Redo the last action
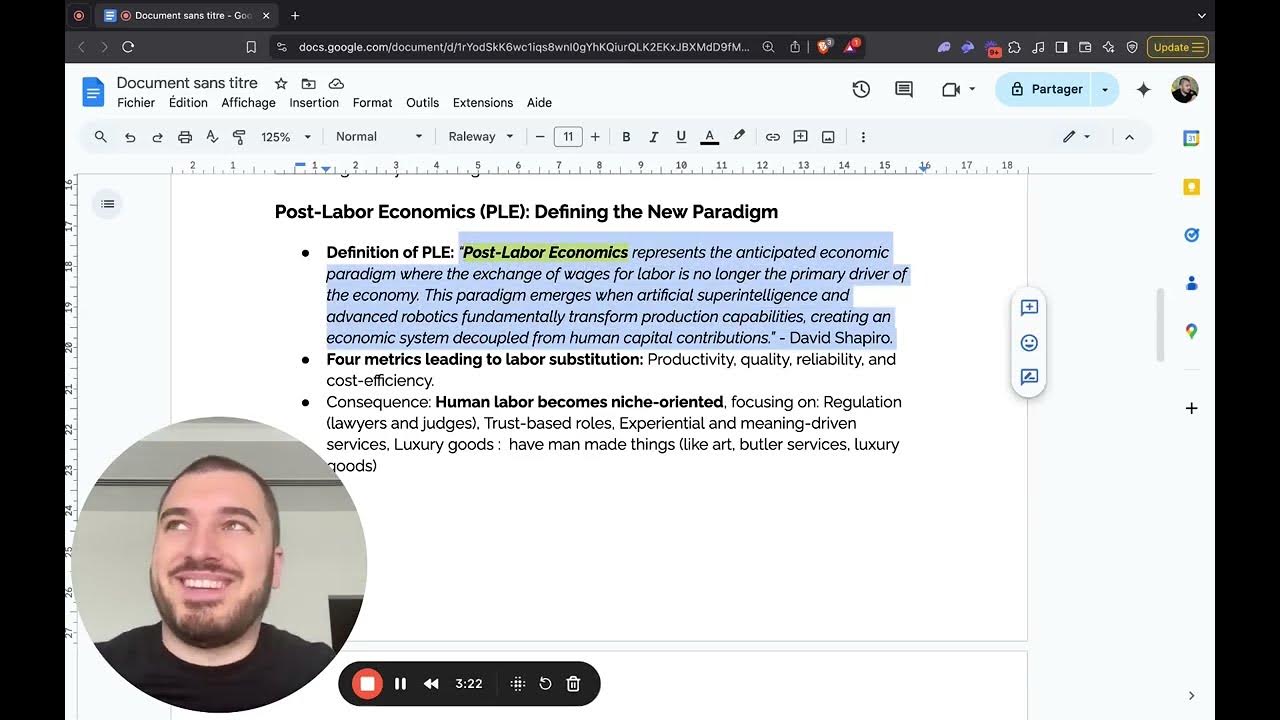The image size is (1280, 720). click(x=157, y=137)
